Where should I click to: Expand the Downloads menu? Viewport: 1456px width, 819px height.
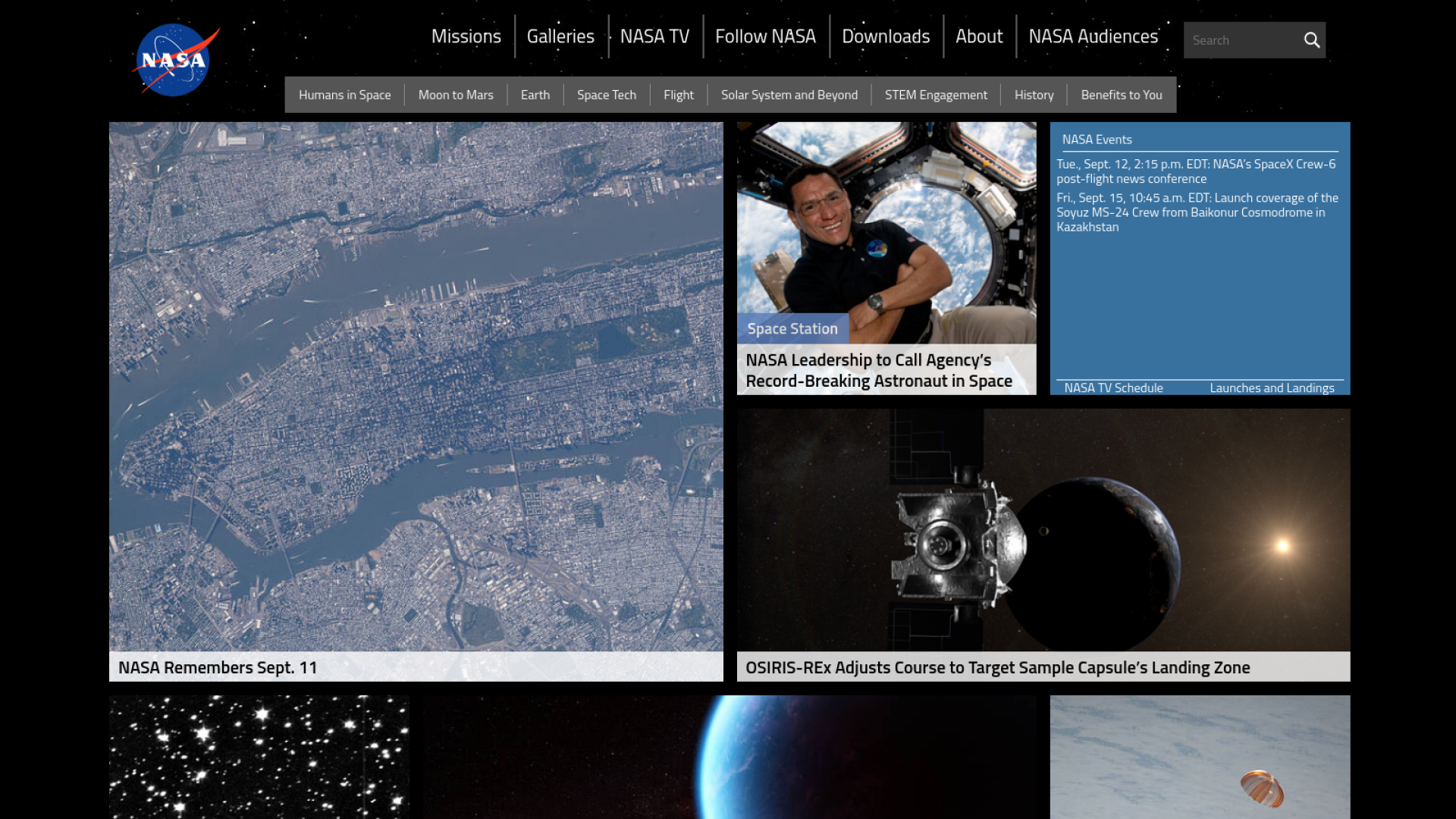pyautogui.click(x=885, y=36)
